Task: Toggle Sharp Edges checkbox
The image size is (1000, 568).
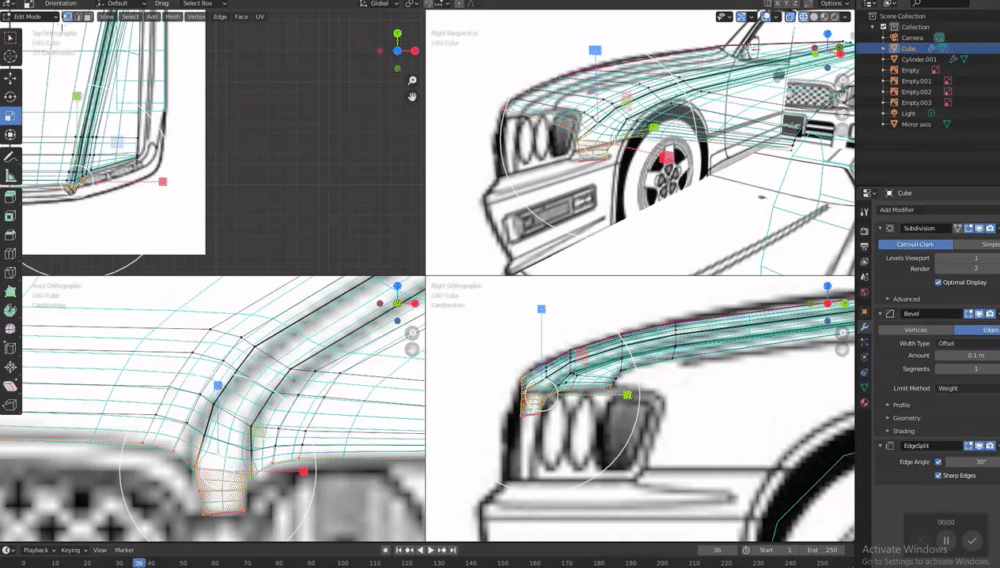Action: point(938,476)
